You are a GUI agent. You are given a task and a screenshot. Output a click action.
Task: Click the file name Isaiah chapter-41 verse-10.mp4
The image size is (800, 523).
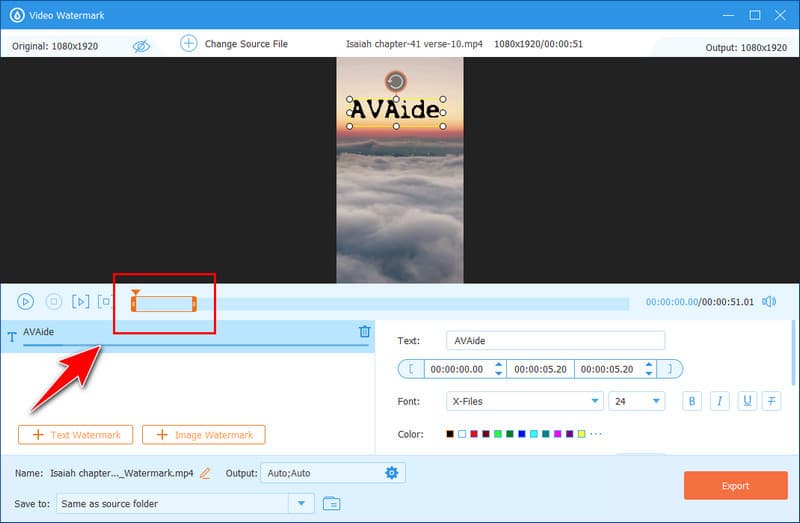(414, 44)
